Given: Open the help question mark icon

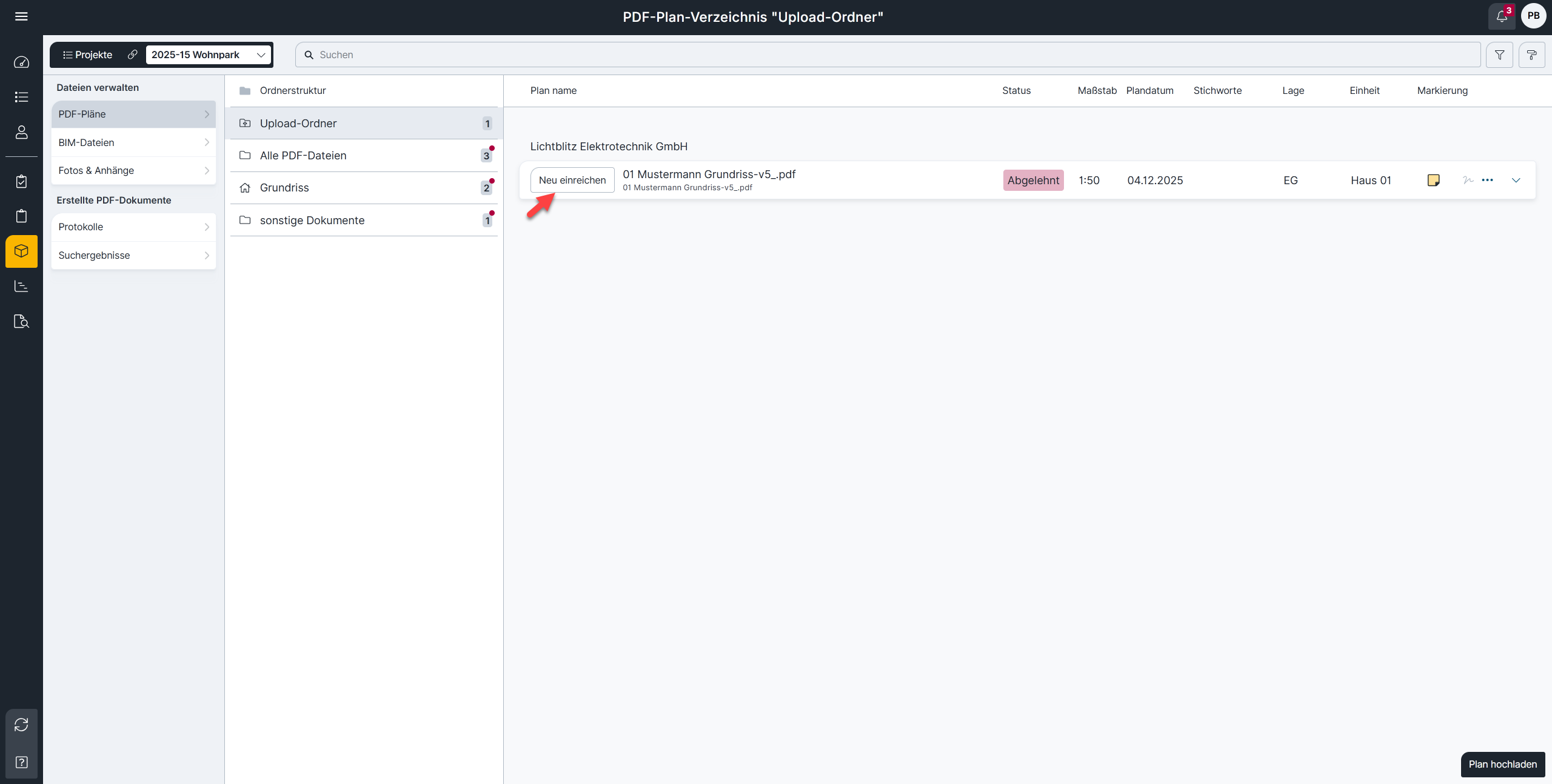Looking at the screenshot, I should pyautogui.click(x=21, y=762).
